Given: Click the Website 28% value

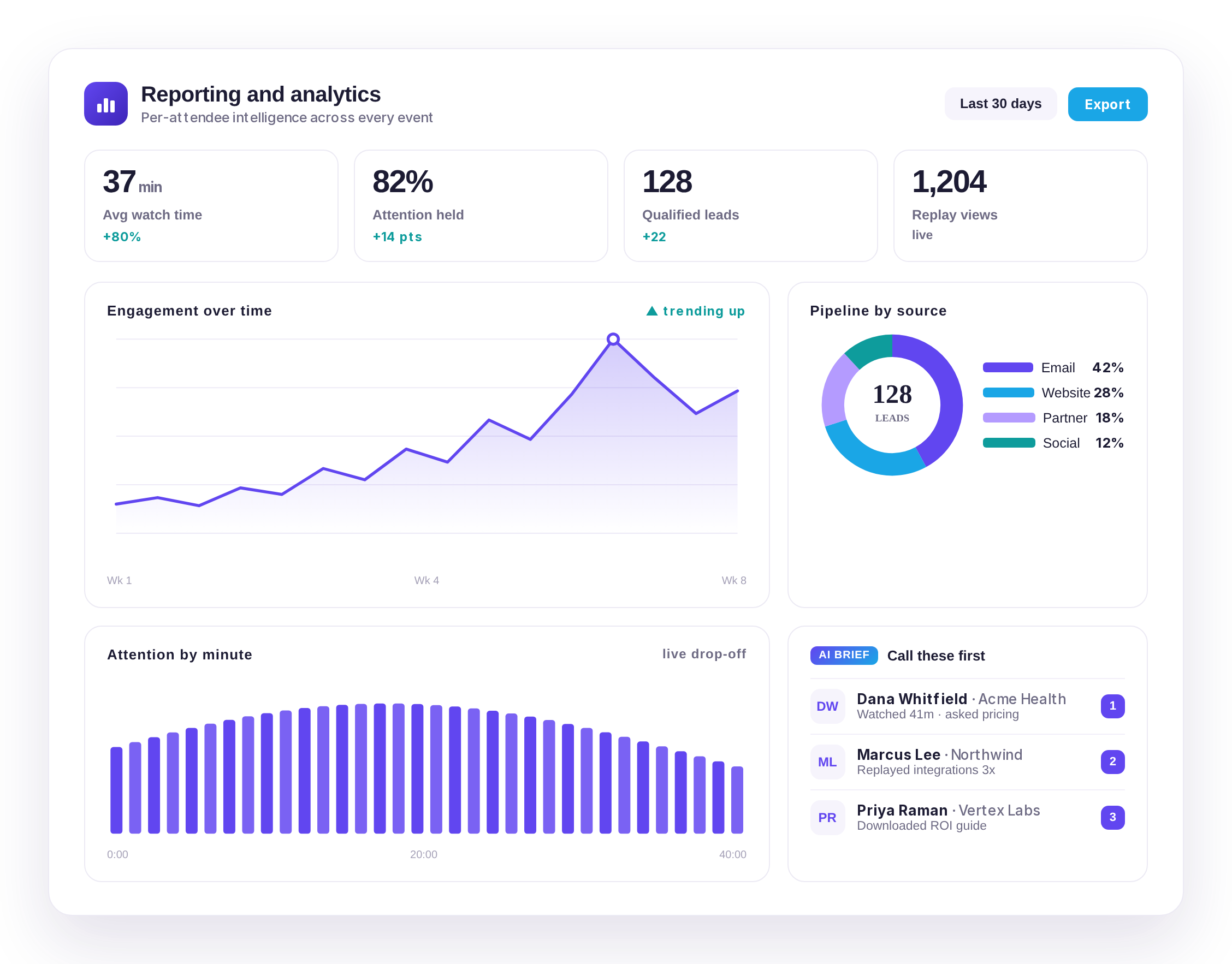Looking at the screenshot, I should click(x=1108, y=393).
